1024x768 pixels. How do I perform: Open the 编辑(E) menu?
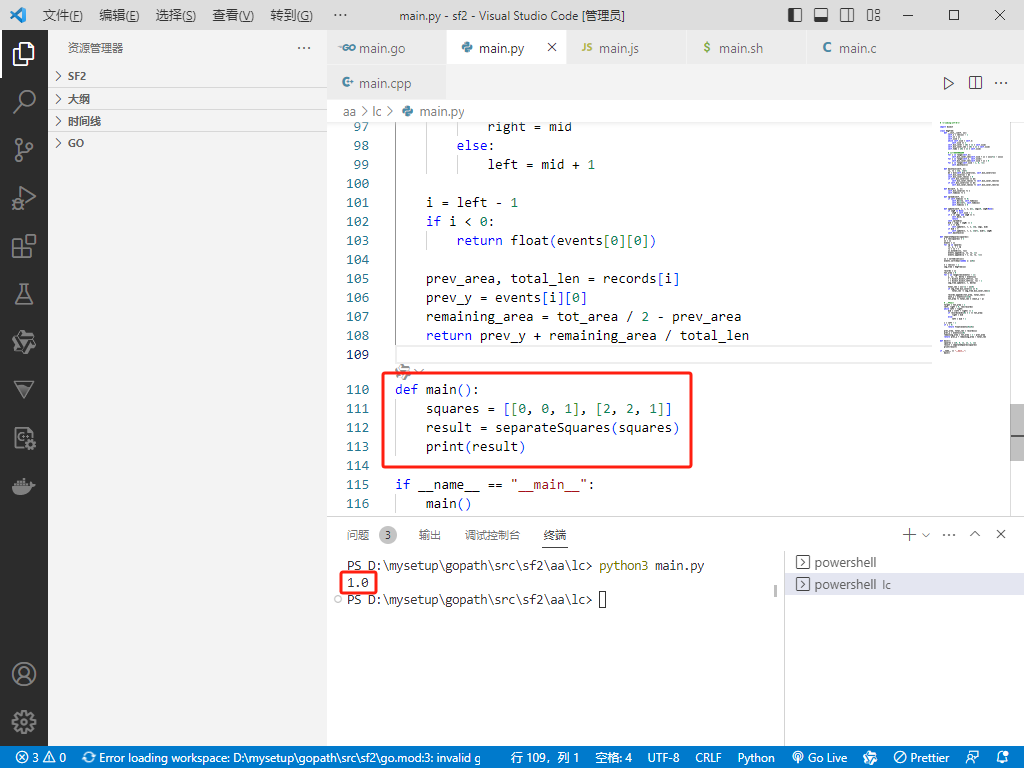point(119,15)
